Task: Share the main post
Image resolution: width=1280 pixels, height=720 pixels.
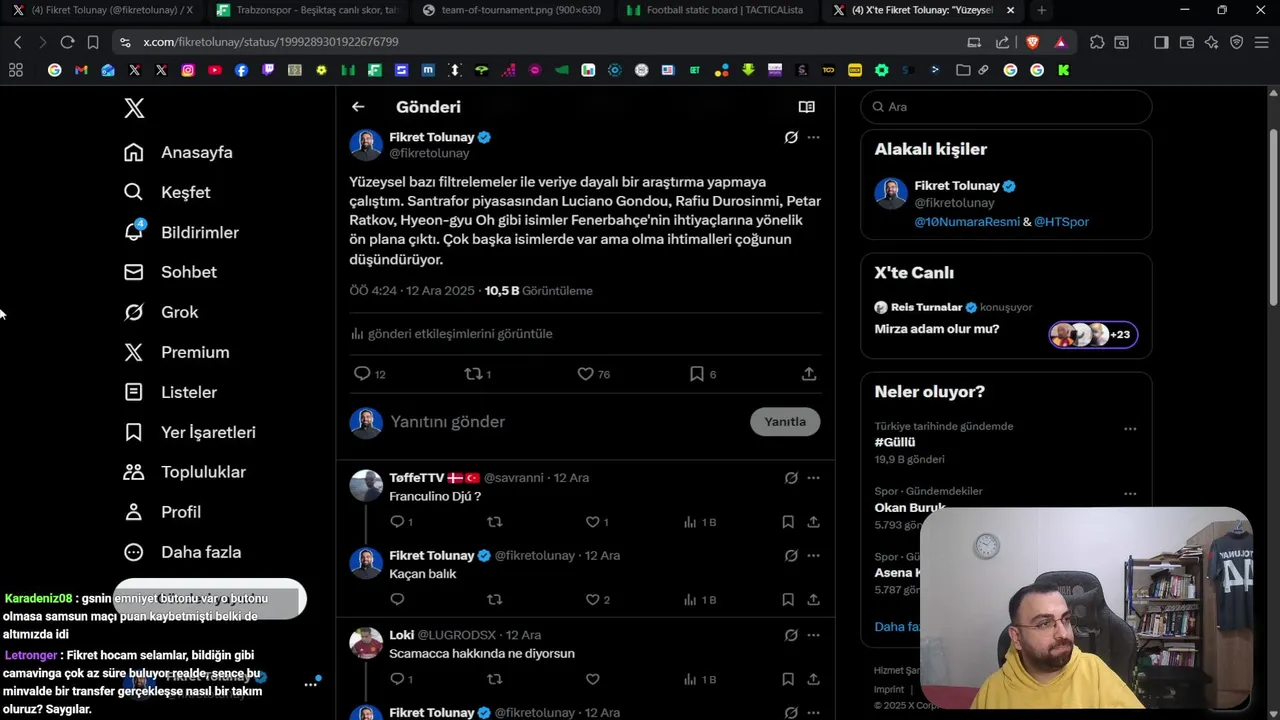Action: [x=809, y=374]
